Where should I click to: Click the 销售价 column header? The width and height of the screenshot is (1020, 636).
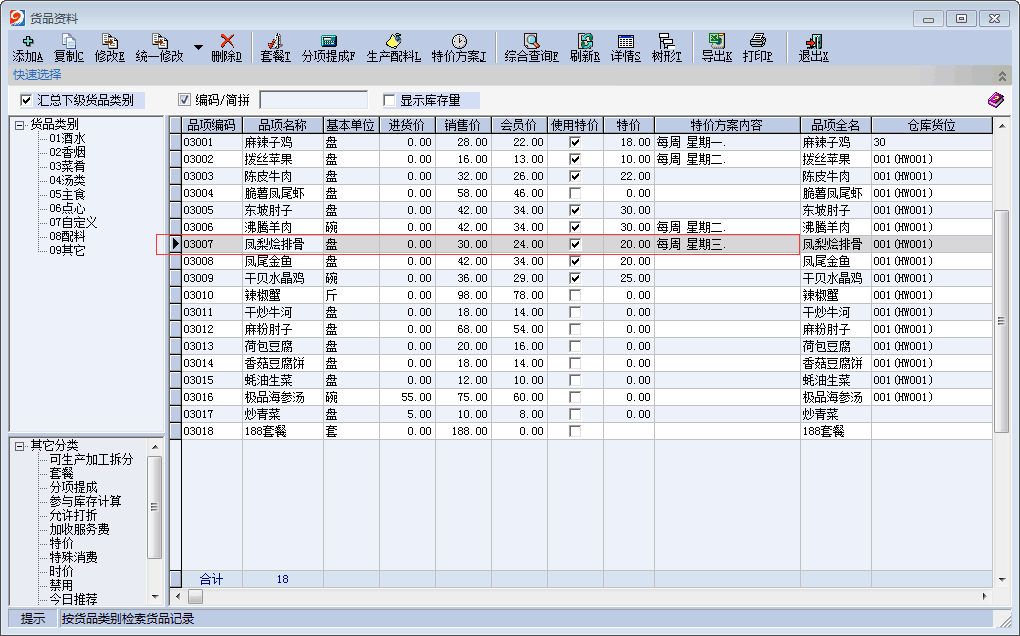click(463, 125)
